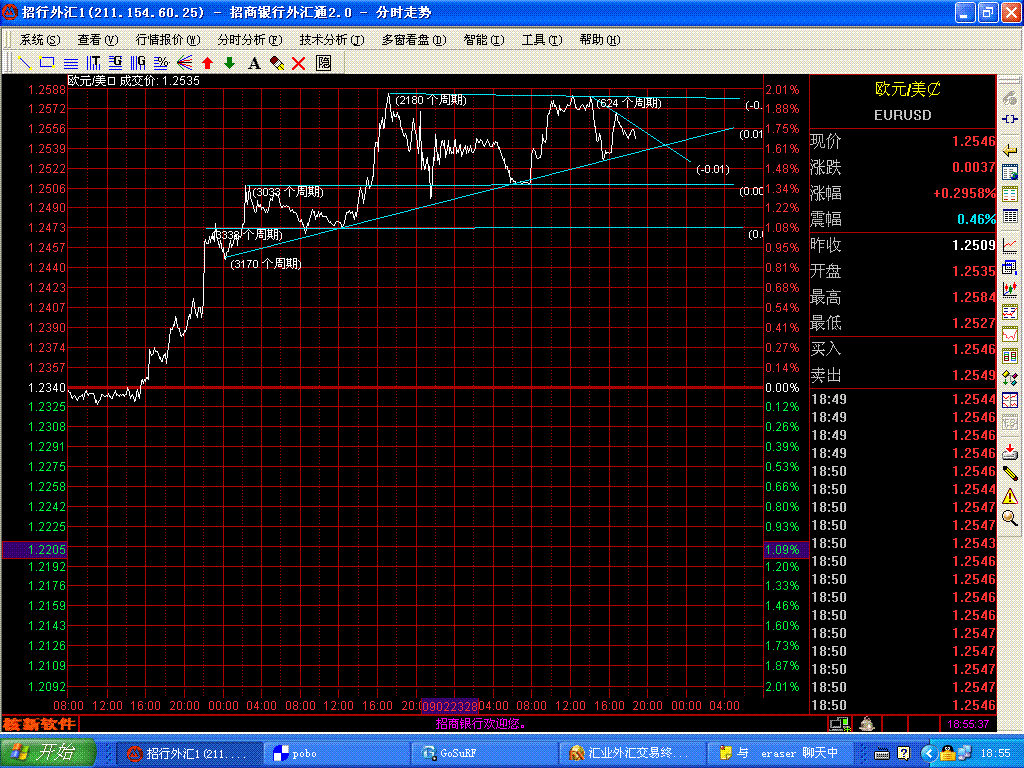Open the 系统(S) menu
Screen dimensions: 1024x768
[40, 40]
